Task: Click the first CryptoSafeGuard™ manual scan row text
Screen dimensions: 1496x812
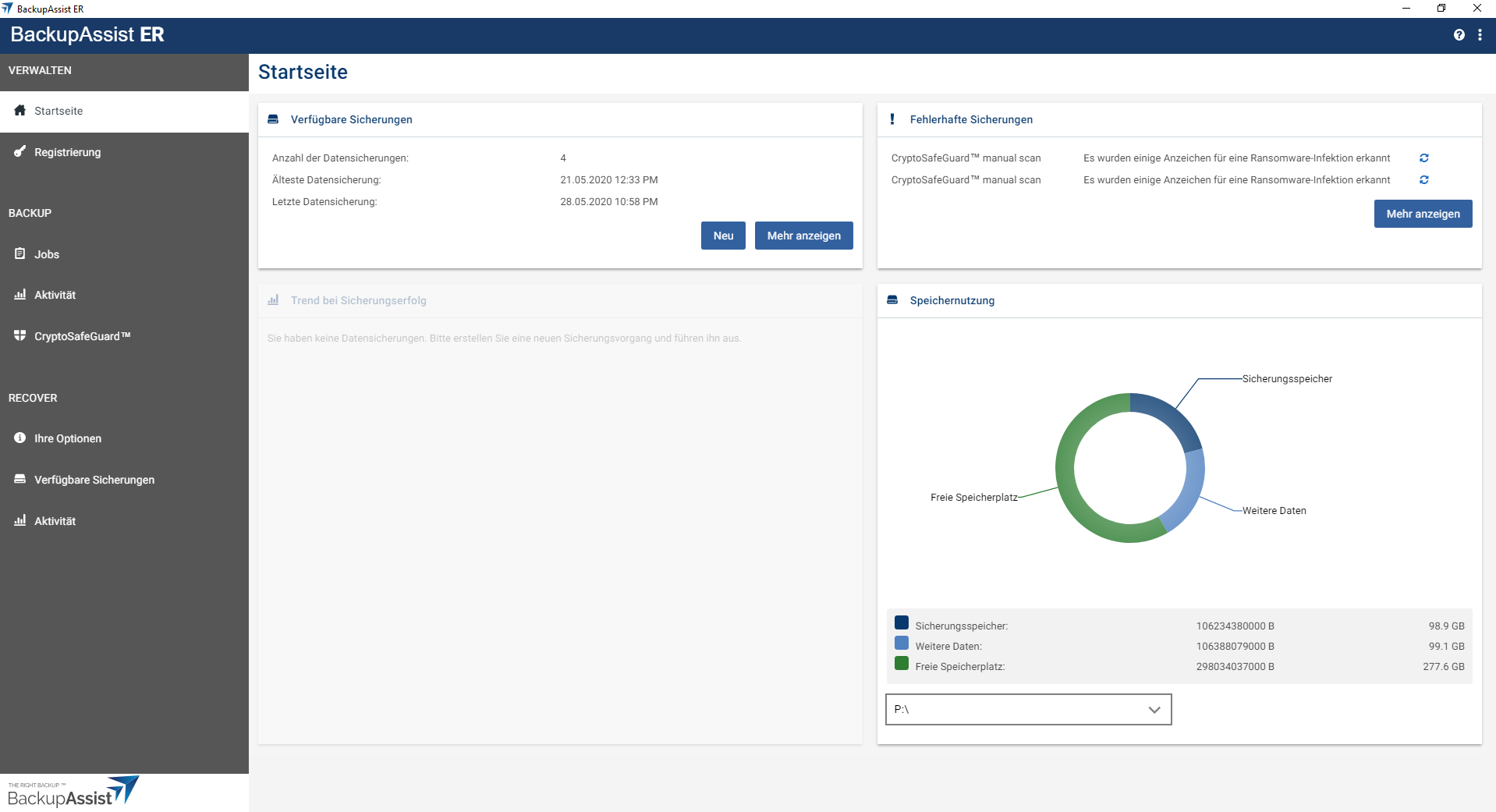Action: [x=966, y=158]
